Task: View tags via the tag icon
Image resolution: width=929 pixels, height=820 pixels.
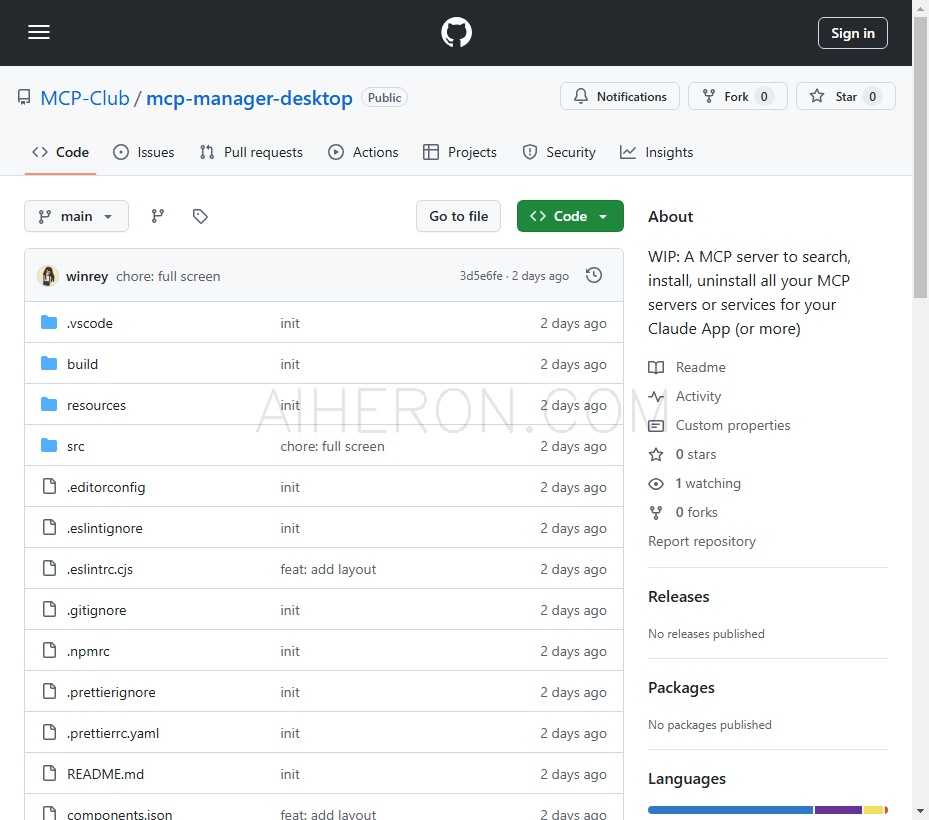Action: pos(200,216)
